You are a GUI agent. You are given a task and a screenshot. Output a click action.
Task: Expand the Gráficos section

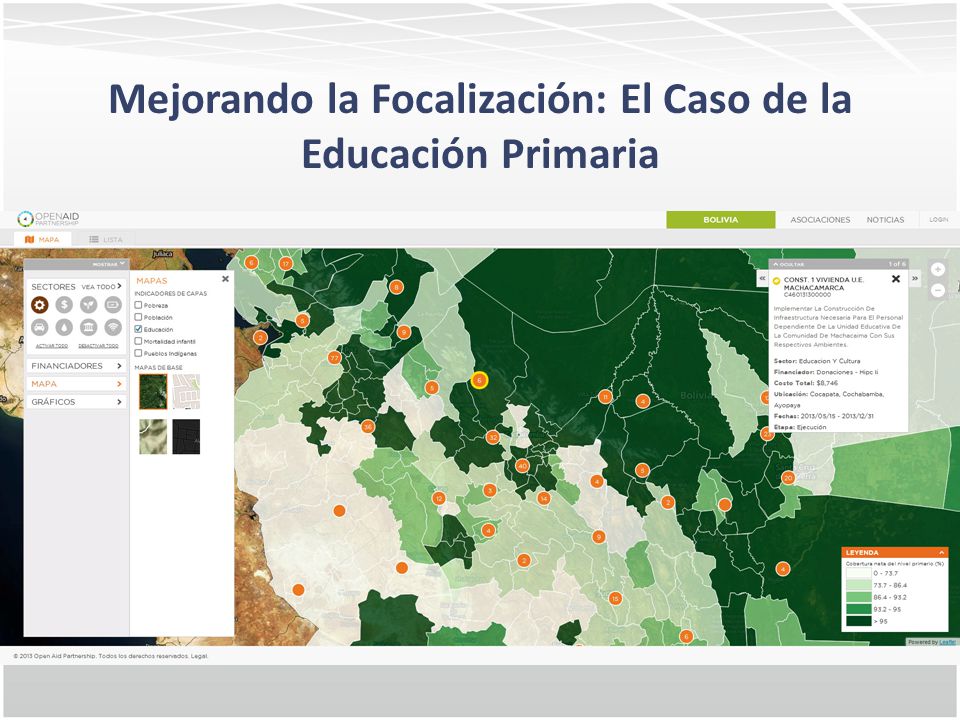coord(77,402)
